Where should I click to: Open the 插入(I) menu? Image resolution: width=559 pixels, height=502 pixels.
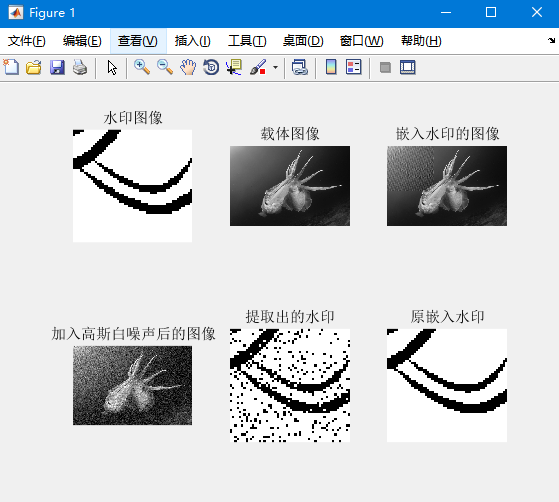pyautogui.click(x=193, y=41)
